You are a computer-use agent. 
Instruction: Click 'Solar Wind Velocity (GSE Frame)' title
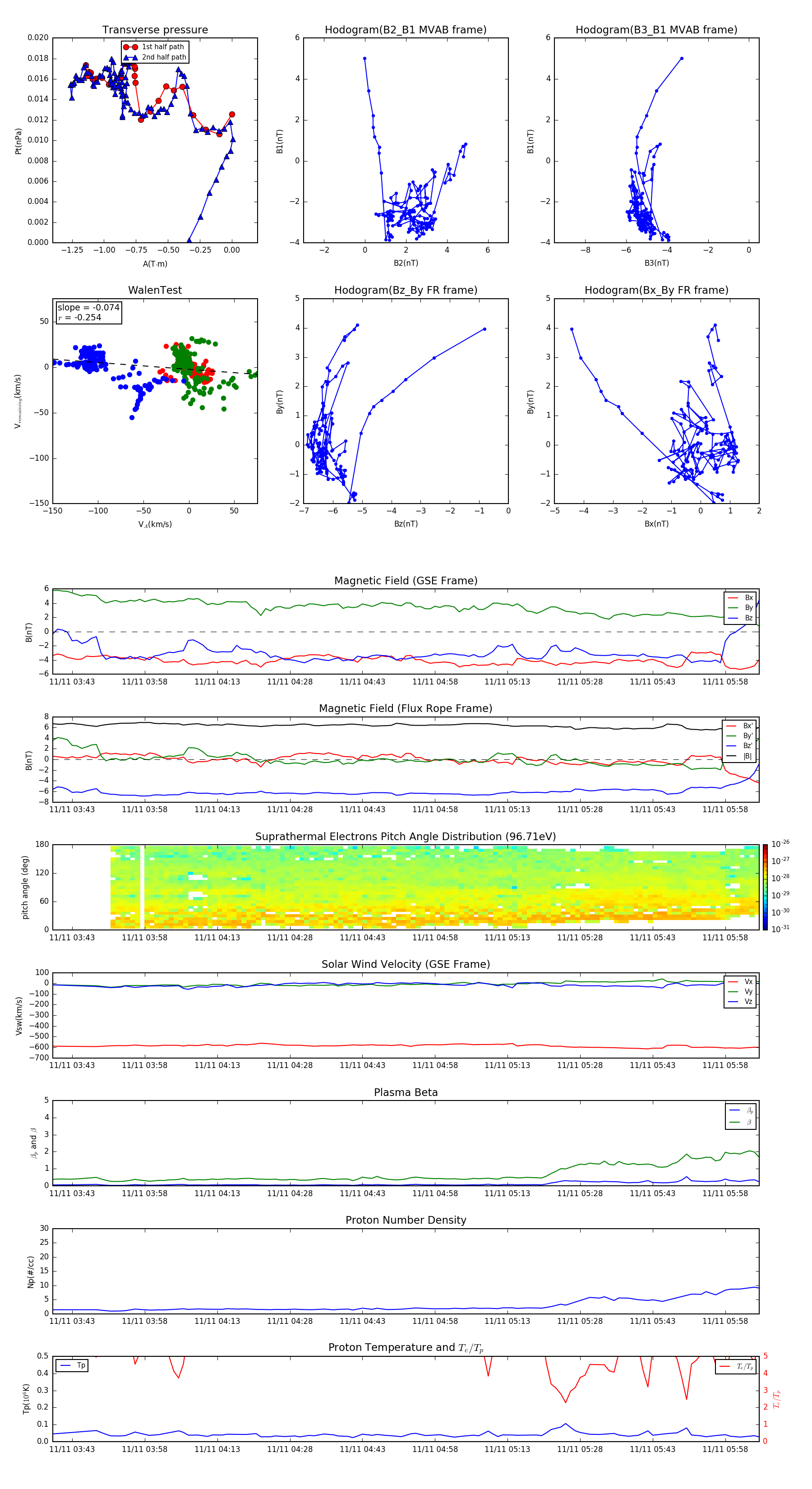pyautogui.click(x=406, y=964)
